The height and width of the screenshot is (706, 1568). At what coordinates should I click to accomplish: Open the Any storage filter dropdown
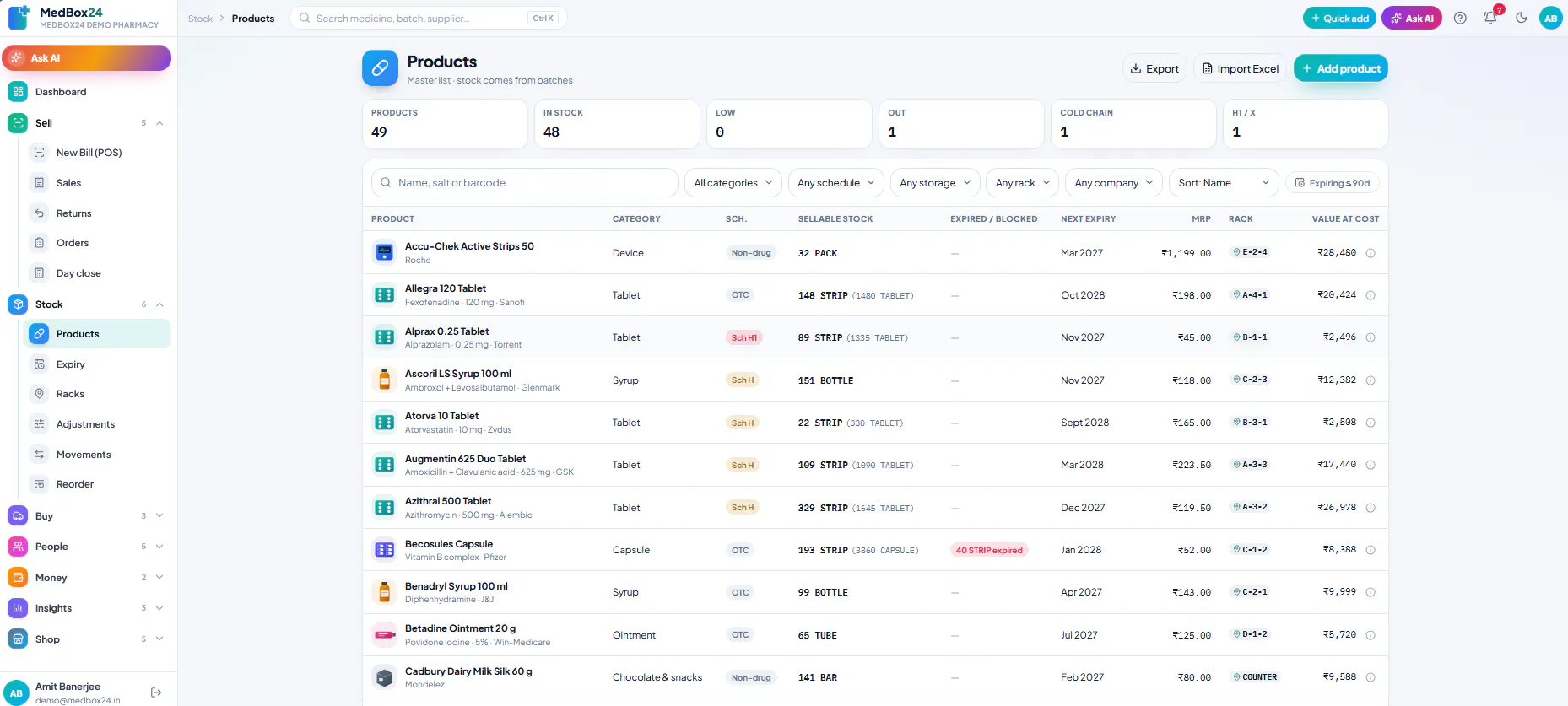pos(935,183)
